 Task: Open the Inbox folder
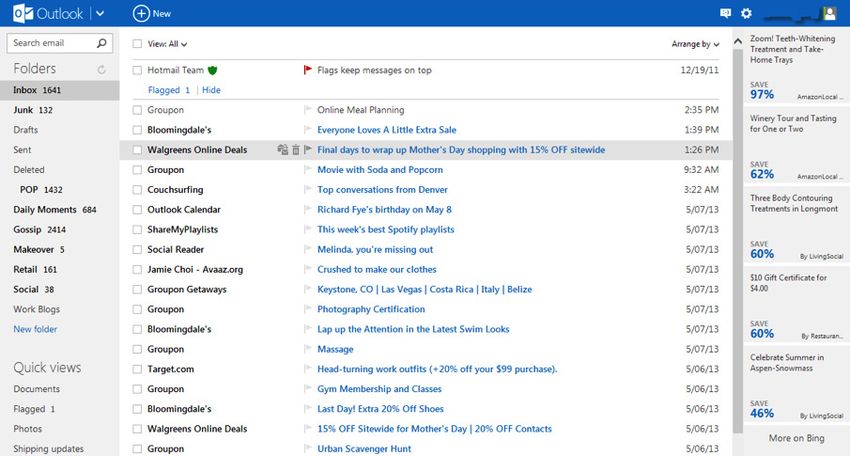[60, 90]
